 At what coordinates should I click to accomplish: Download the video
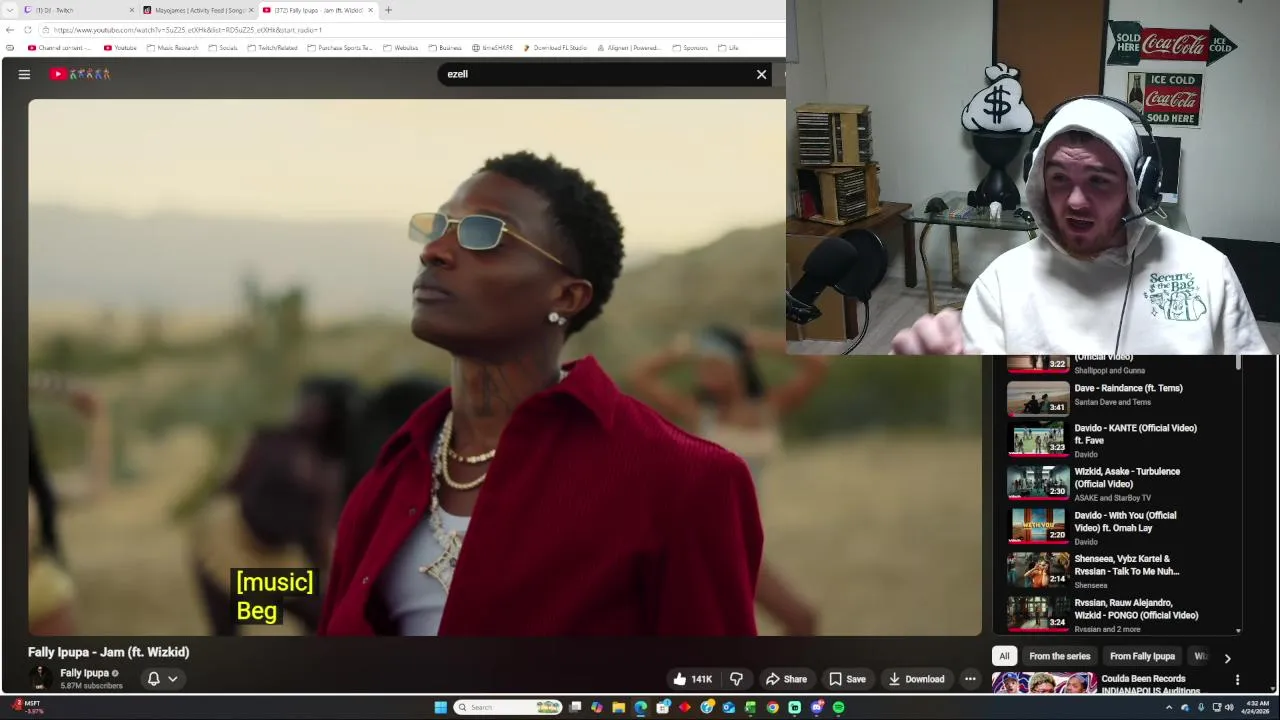(x=916, y=679)
